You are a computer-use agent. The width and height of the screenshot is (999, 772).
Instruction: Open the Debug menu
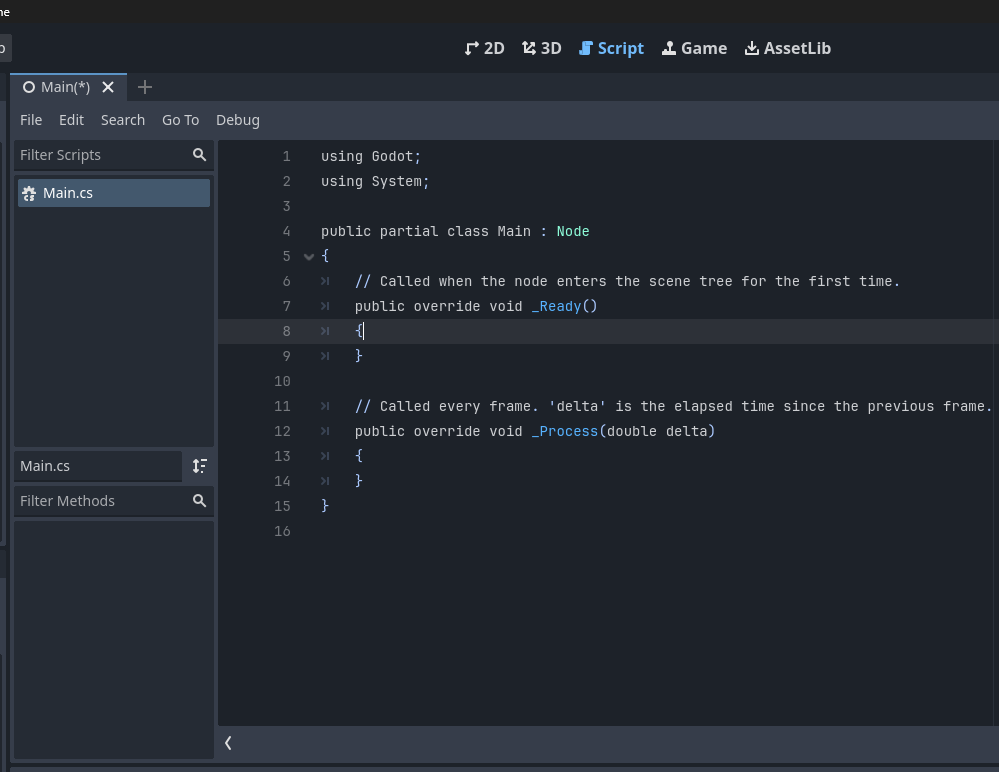[x=238, y=120]
